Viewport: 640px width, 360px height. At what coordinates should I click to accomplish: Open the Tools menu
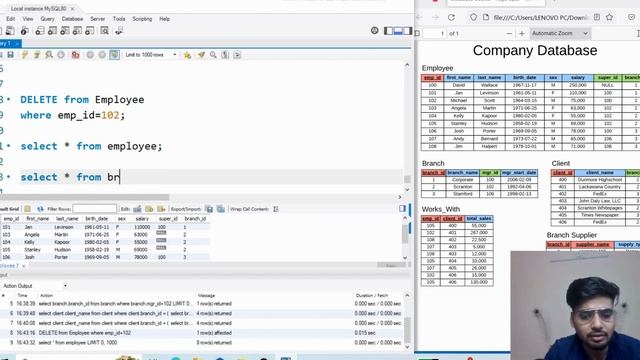click(x=119, y=19)
